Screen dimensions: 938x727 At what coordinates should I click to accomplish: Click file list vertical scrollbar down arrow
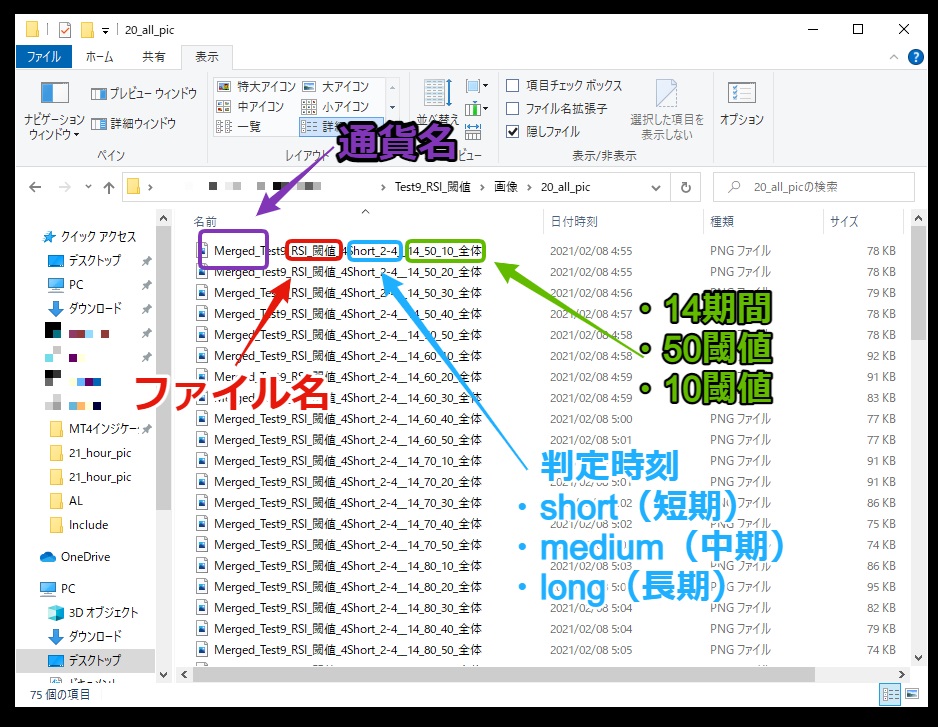pos(918,657)
